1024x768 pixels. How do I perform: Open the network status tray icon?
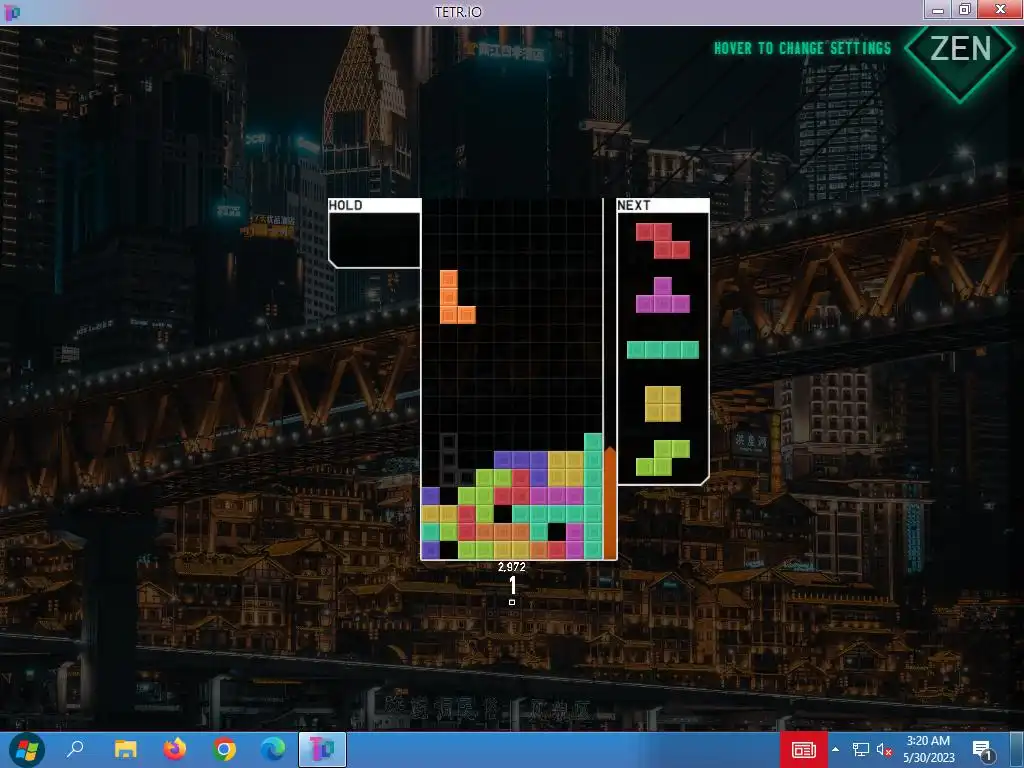(x=861, y=750)
